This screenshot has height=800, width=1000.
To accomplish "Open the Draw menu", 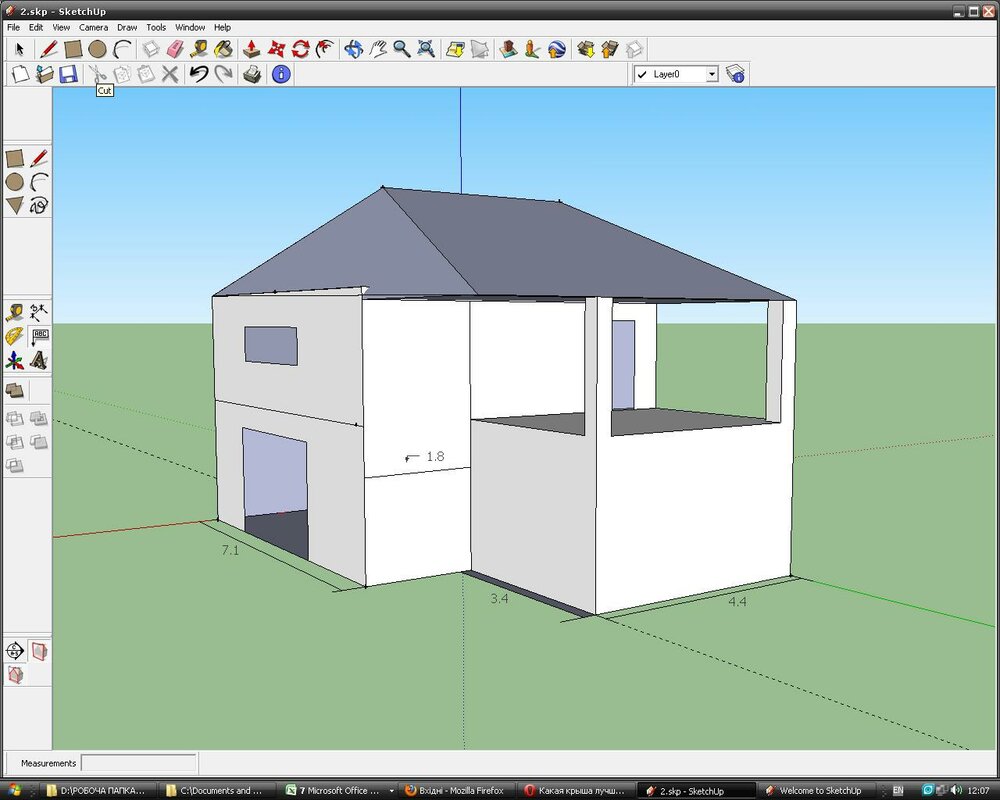I will [126, 27].
